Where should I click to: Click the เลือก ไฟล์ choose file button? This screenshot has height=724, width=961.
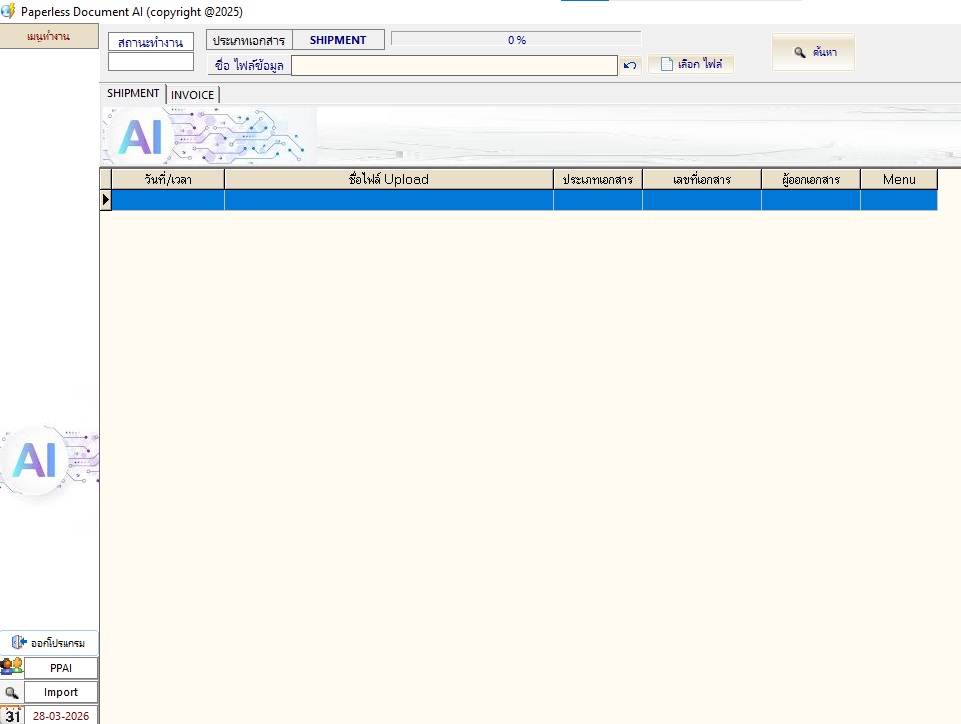691,64
